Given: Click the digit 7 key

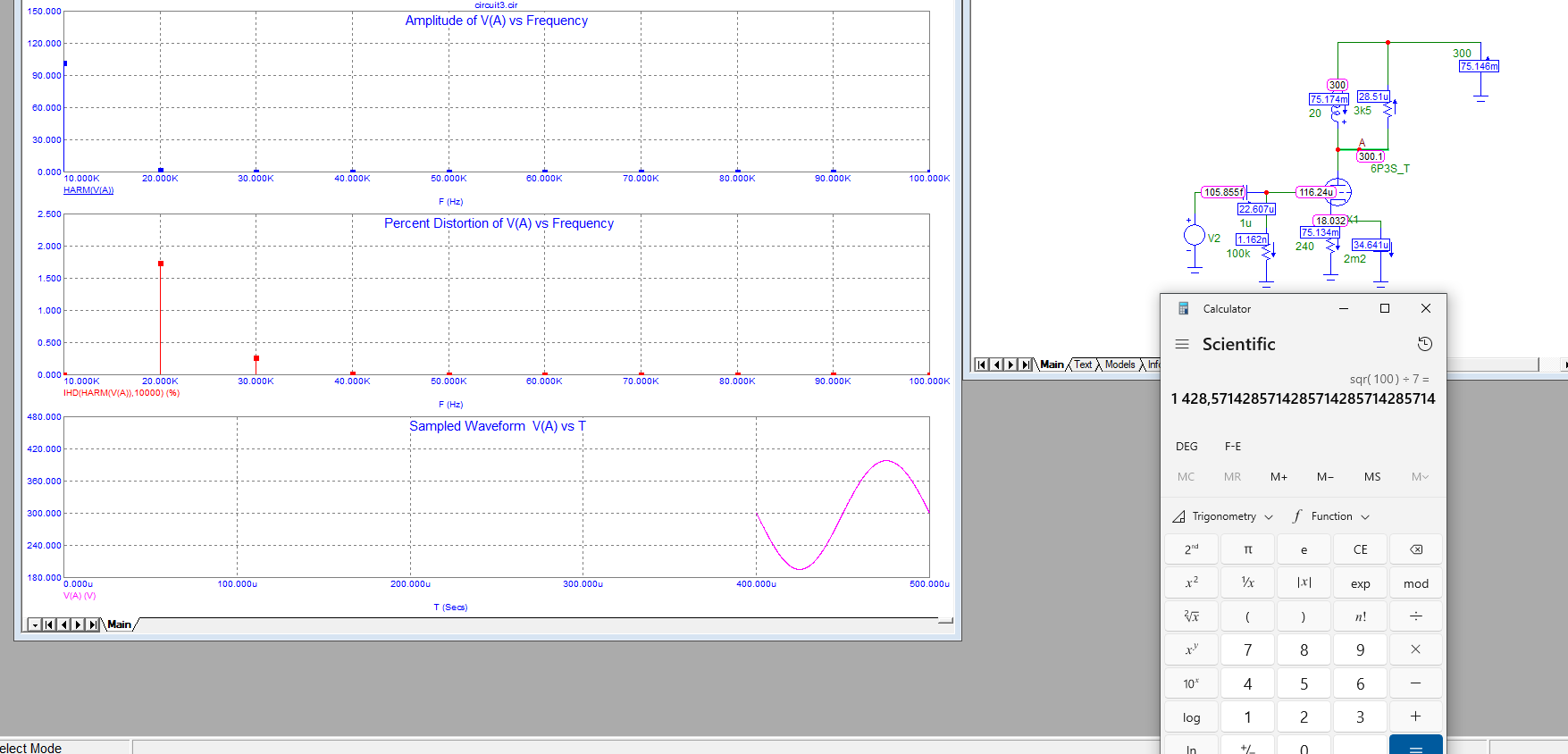Looking at the screenshot, I should pos(1248,650).
